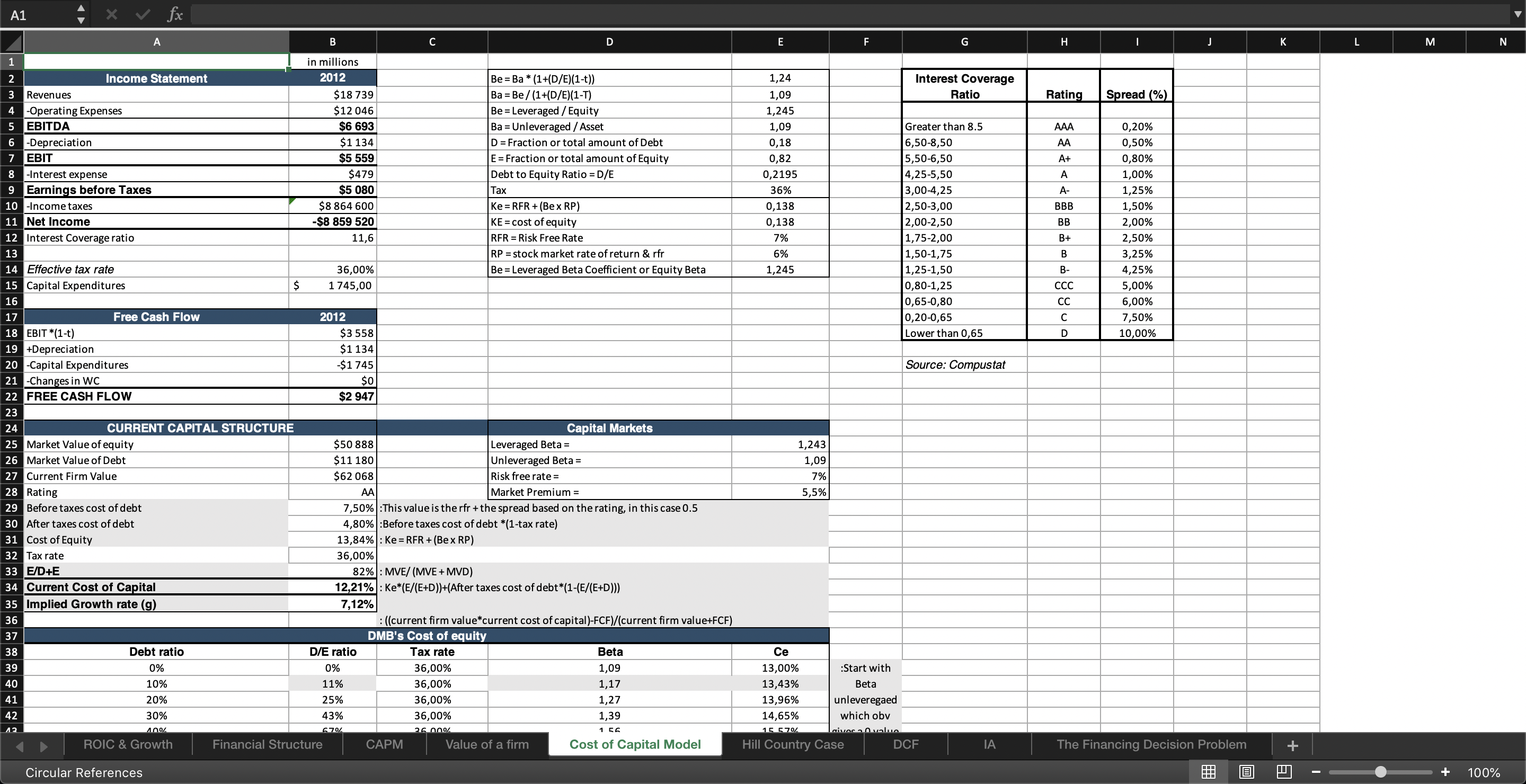Select the in millions cell

[333, 61]
